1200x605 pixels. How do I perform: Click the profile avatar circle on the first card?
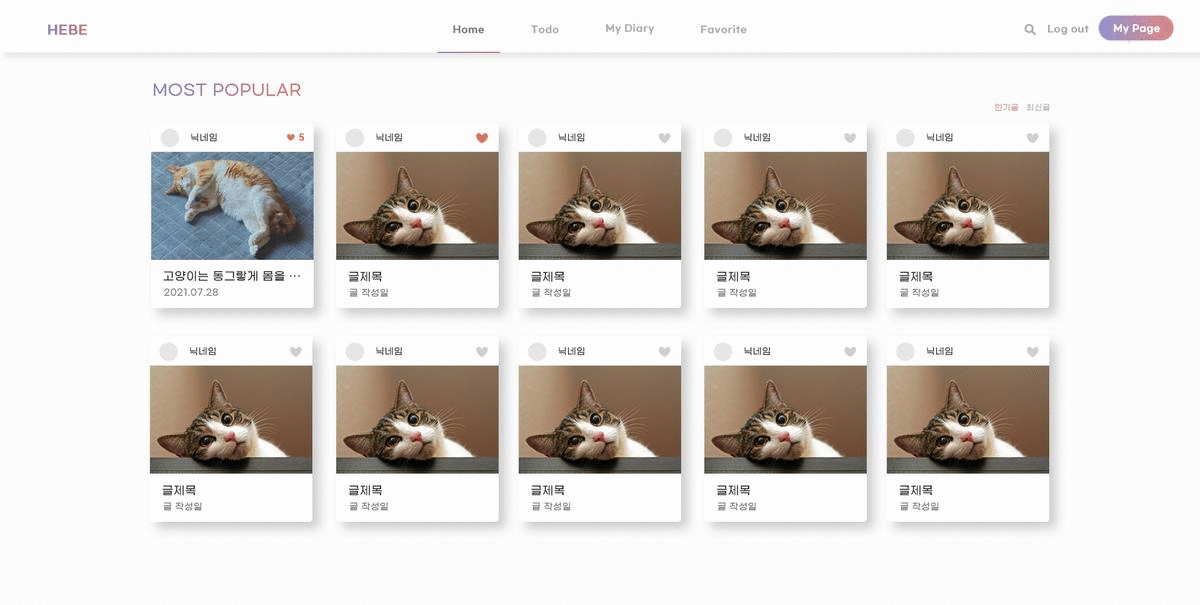pos(170,137)
